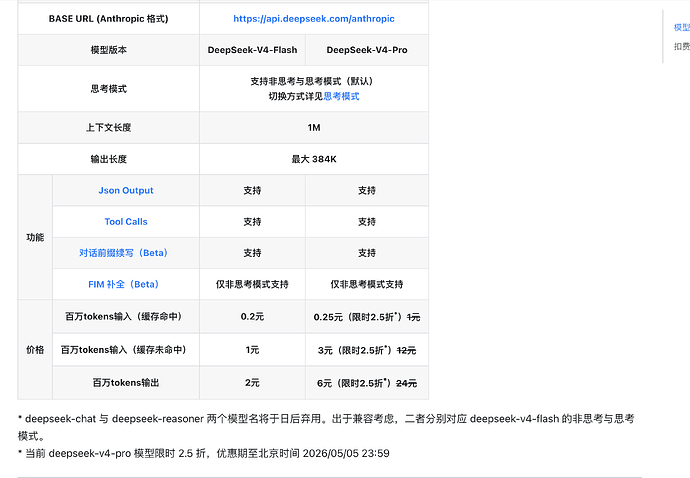The width and height of the screenshot is (690, 478).
Task: Click 仅非思考模式支持 in the Pro column
Action: [367, 284]
